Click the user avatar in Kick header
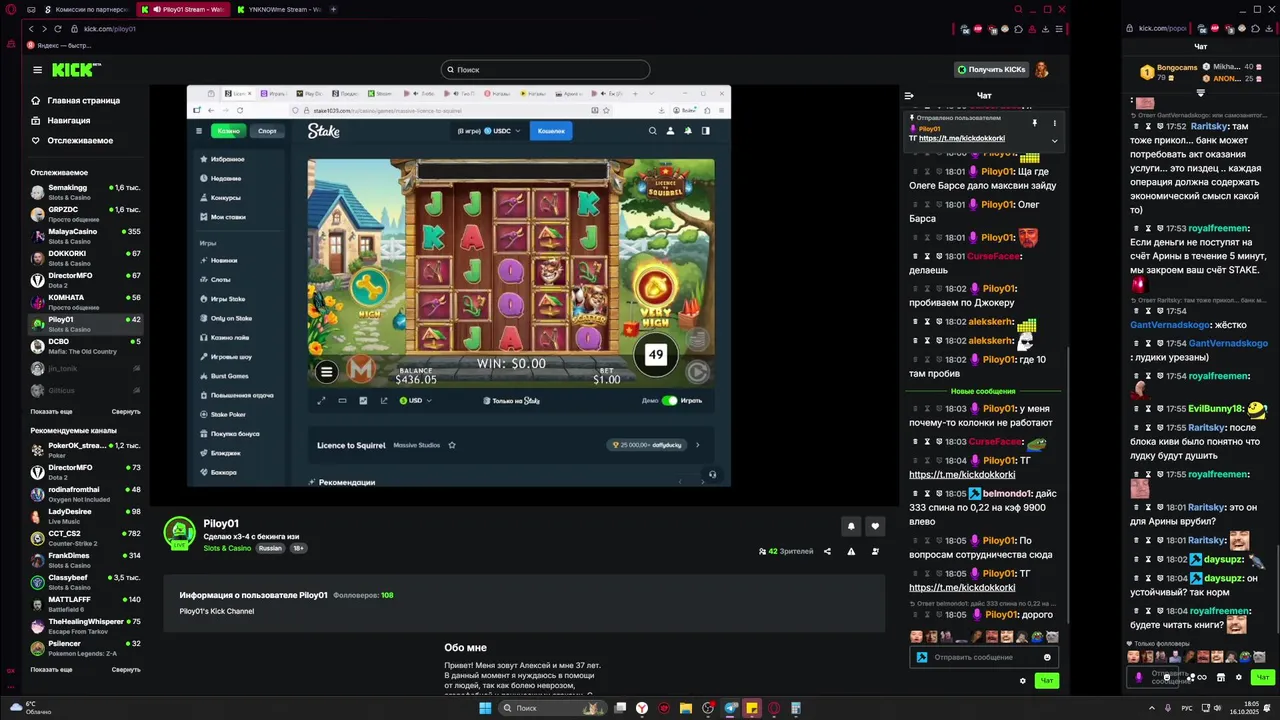This screenshot has width=1280, height=720. point(1041,70)
